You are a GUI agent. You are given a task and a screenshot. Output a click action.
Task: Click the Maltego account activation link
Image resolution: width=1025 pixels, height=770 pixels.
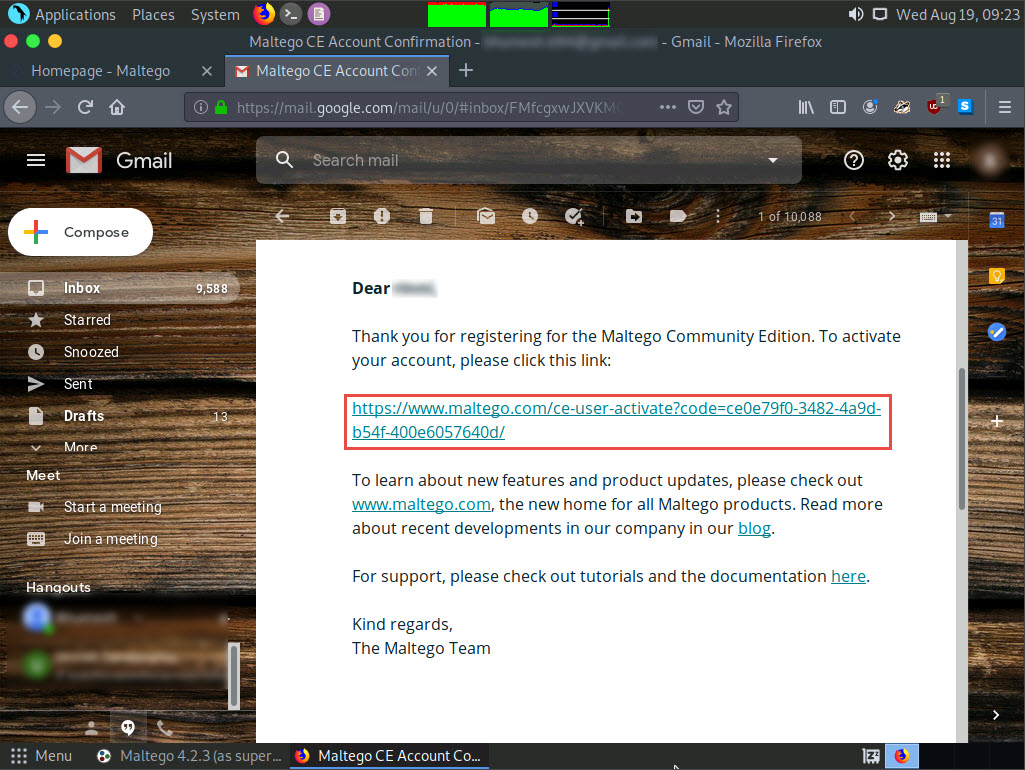pyautogui.click(x=616, y=420)
